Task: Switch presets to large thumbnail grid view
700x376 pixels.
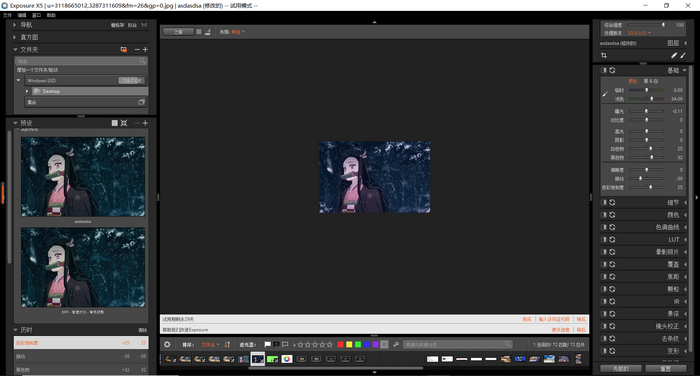Action: (x=115, y=123)
